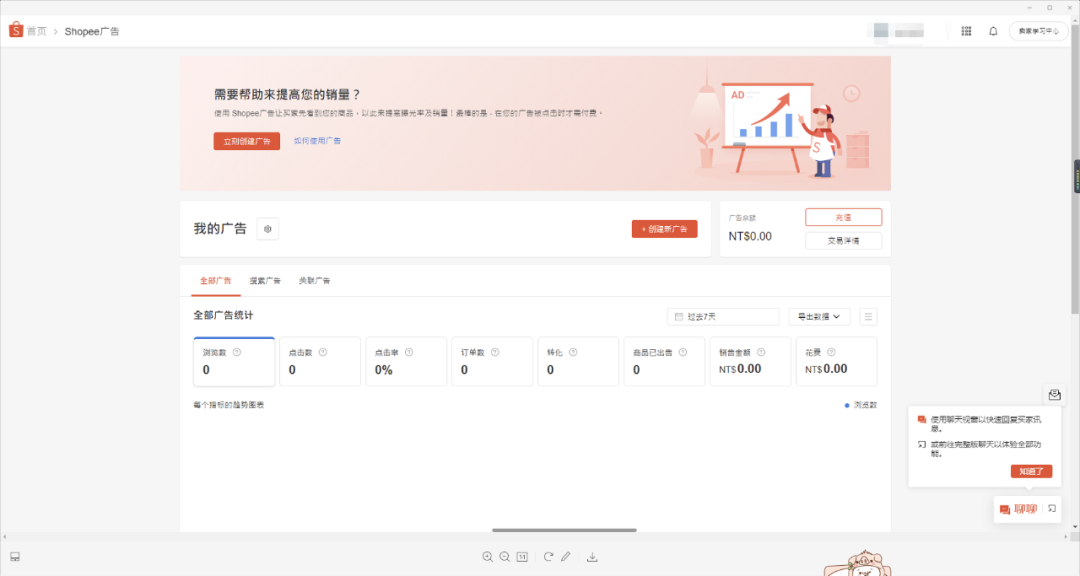Click the download icon in bottom toolbar
Viewport: 1080px width, 576px height.
pos(592,557)
